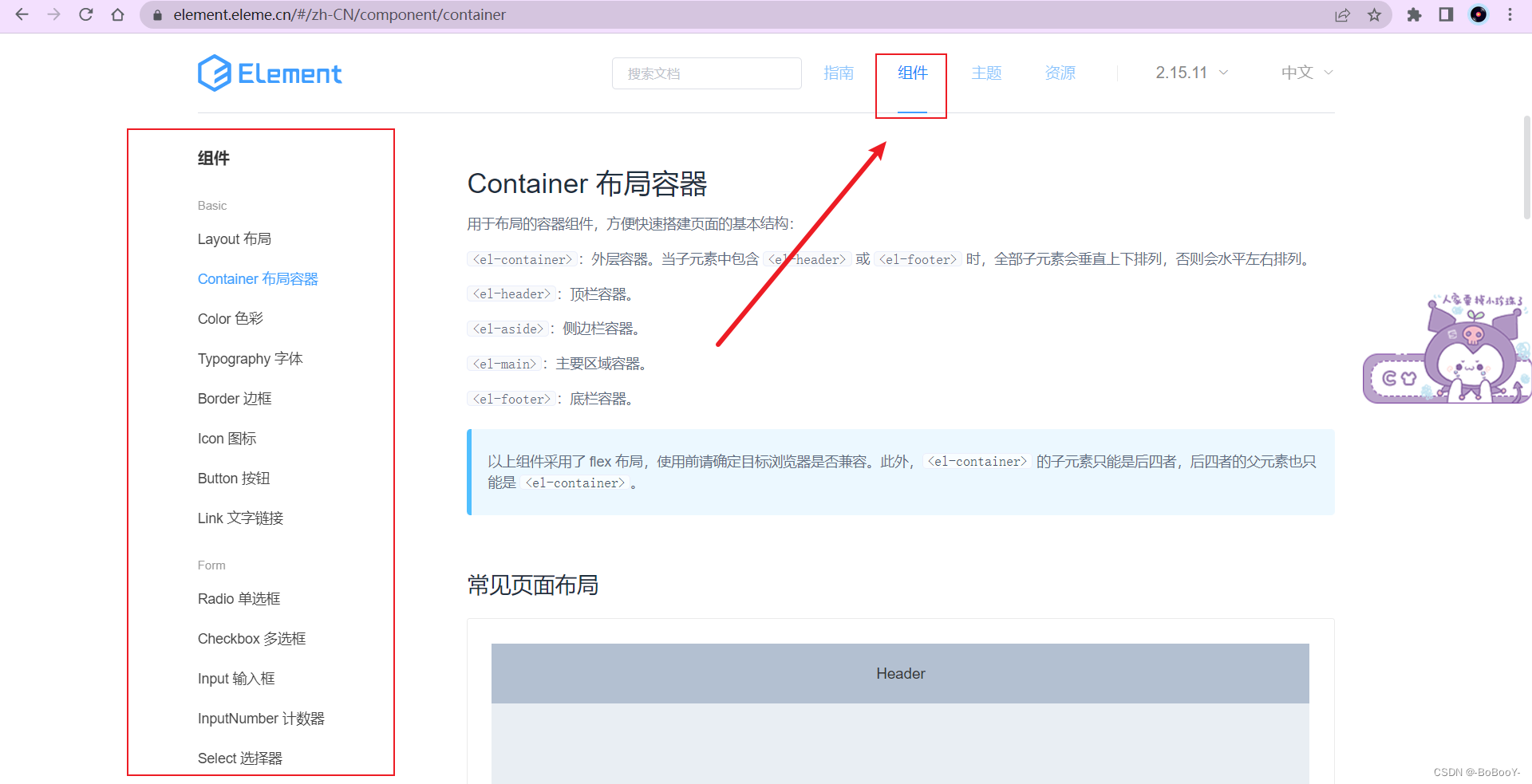
Task: Open the browser side panel icon
Action: (1446, 14)
